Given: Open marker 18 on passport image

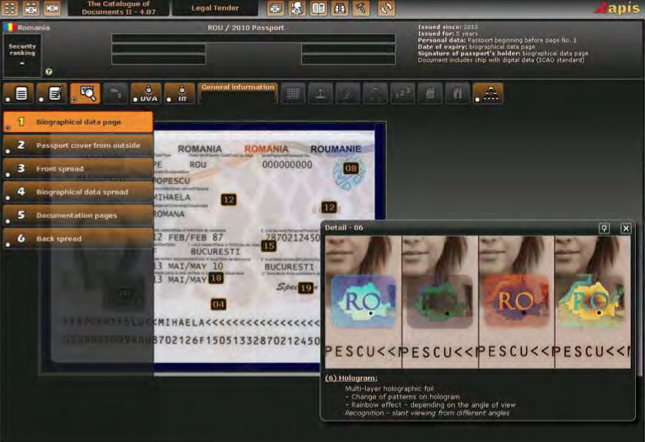Looking at the screenshot, I should [216, 278].
